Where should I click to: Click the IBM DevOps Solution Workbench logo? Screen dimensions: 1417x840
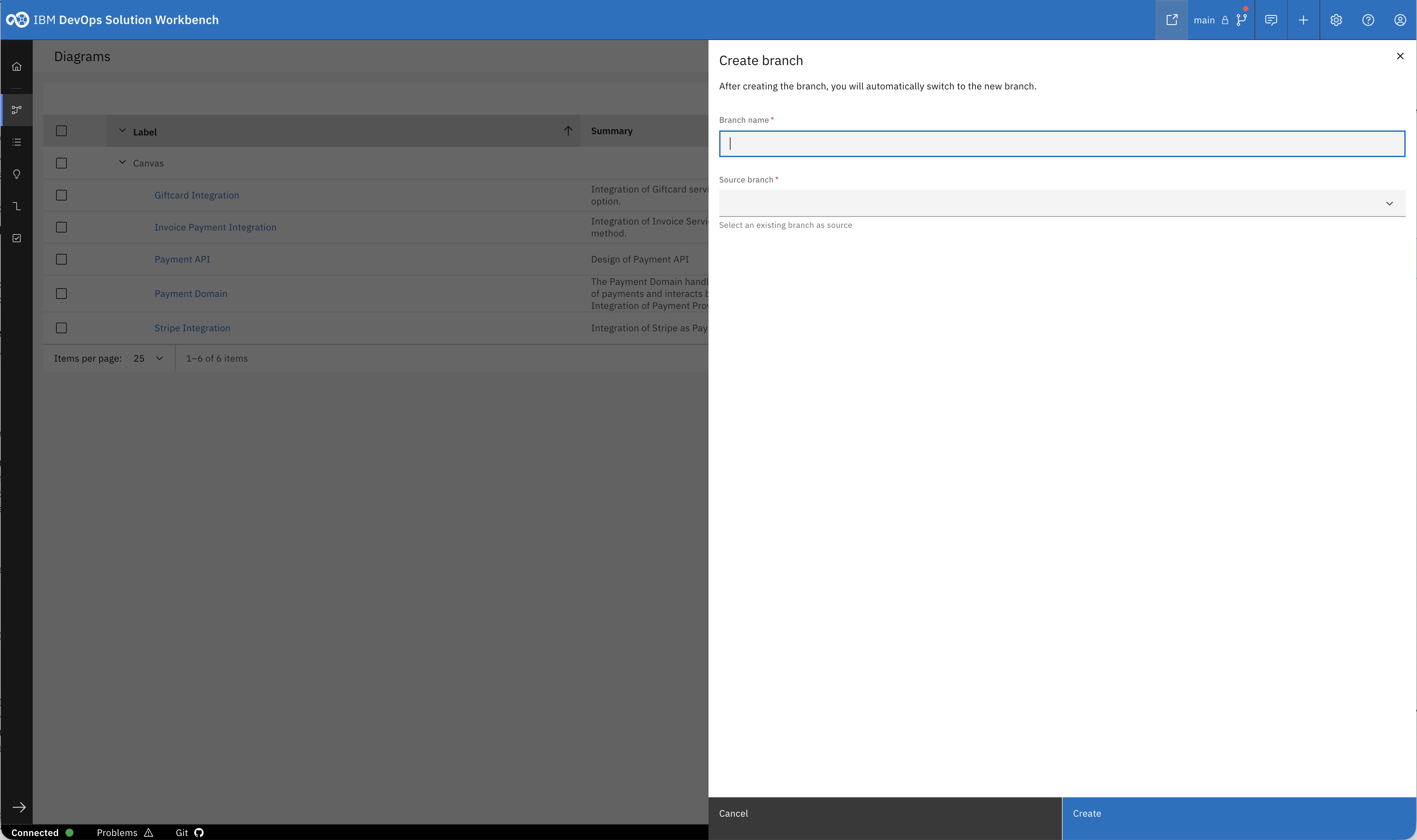pos(18,20)
